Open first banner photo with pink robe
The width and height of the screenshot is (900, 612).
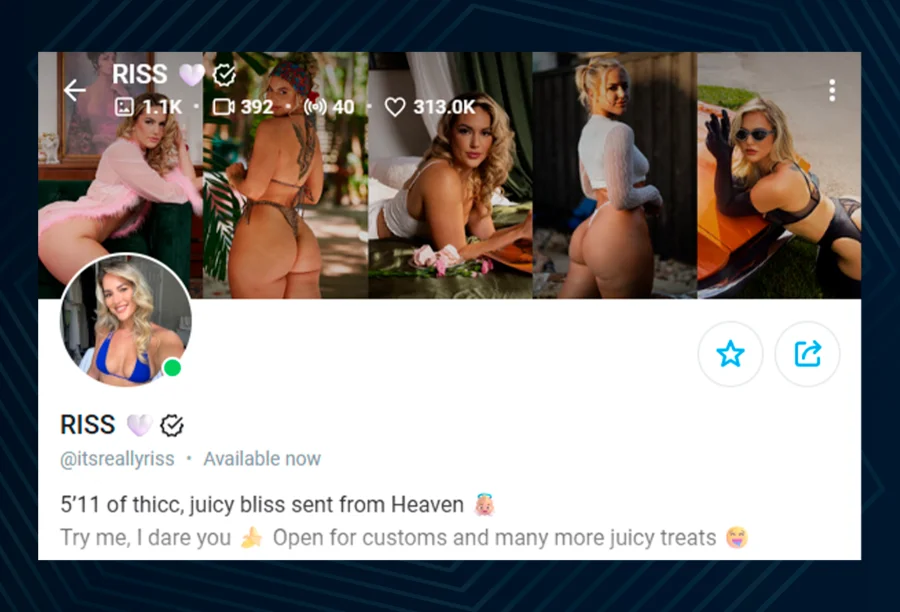[x=121, y=175]
